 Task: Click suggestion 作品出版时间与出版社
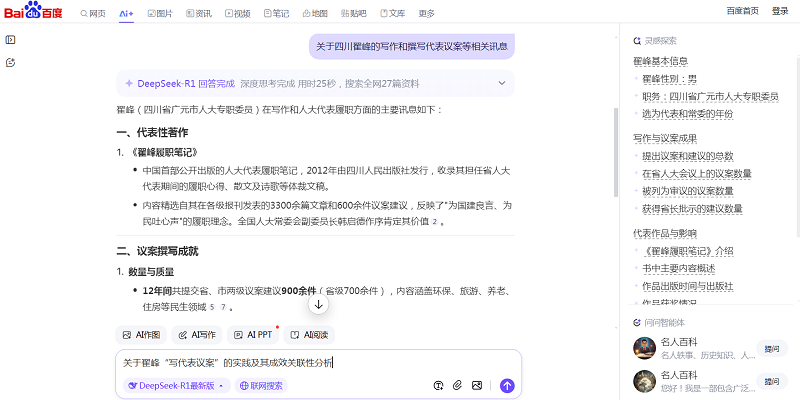tap(687, 286)
